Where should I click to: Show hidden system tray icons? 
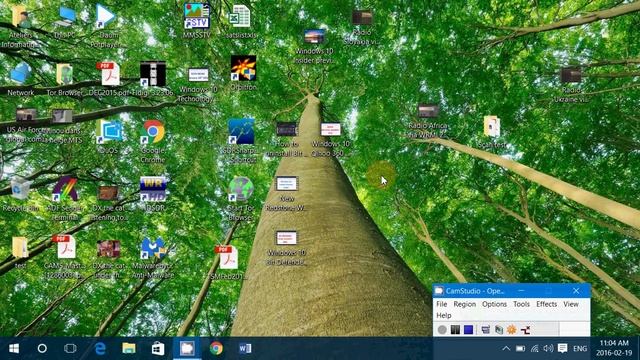pos(506,349)
